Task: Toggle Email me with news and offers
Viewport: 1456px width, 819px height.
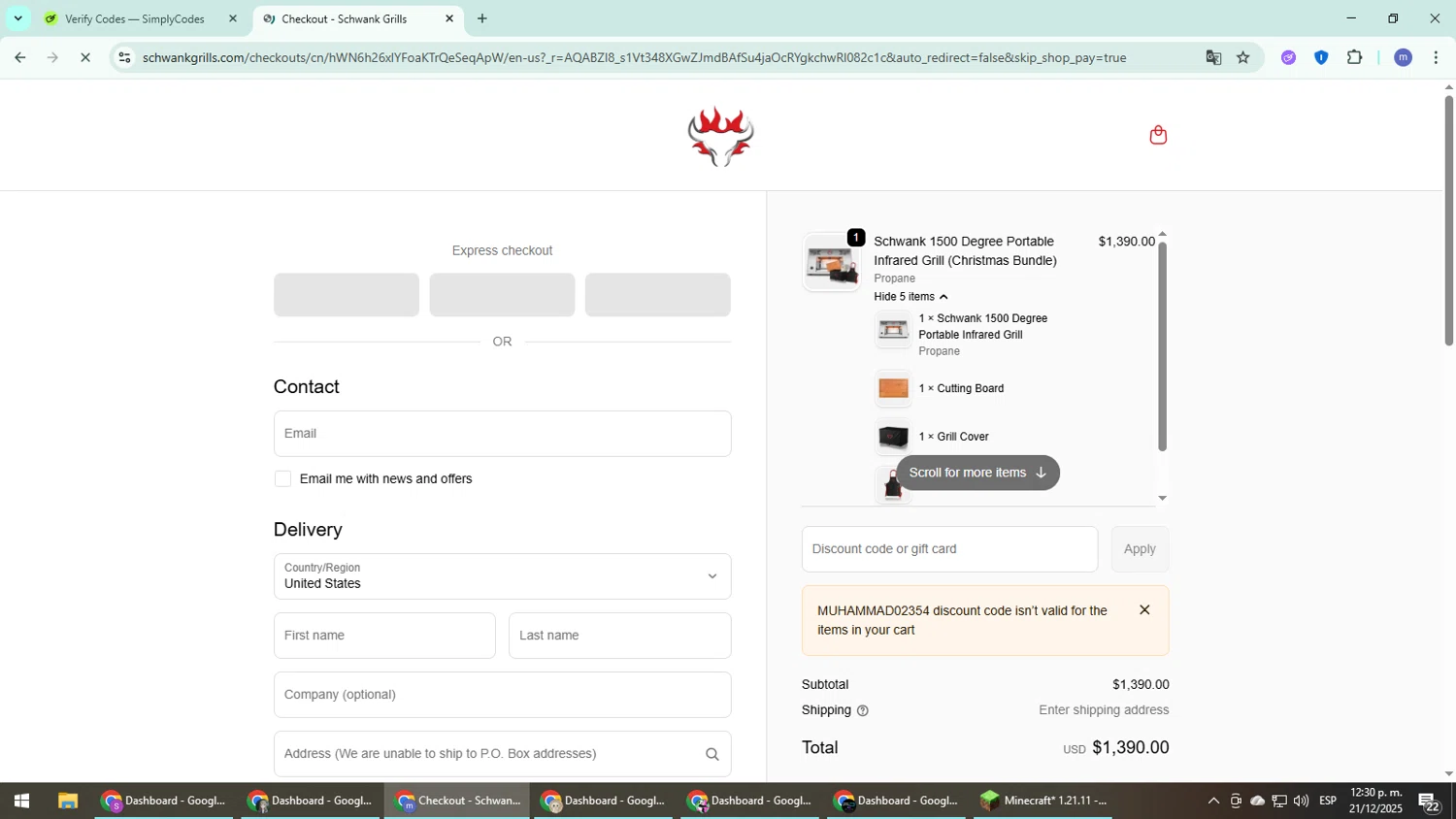Action: 282,478
